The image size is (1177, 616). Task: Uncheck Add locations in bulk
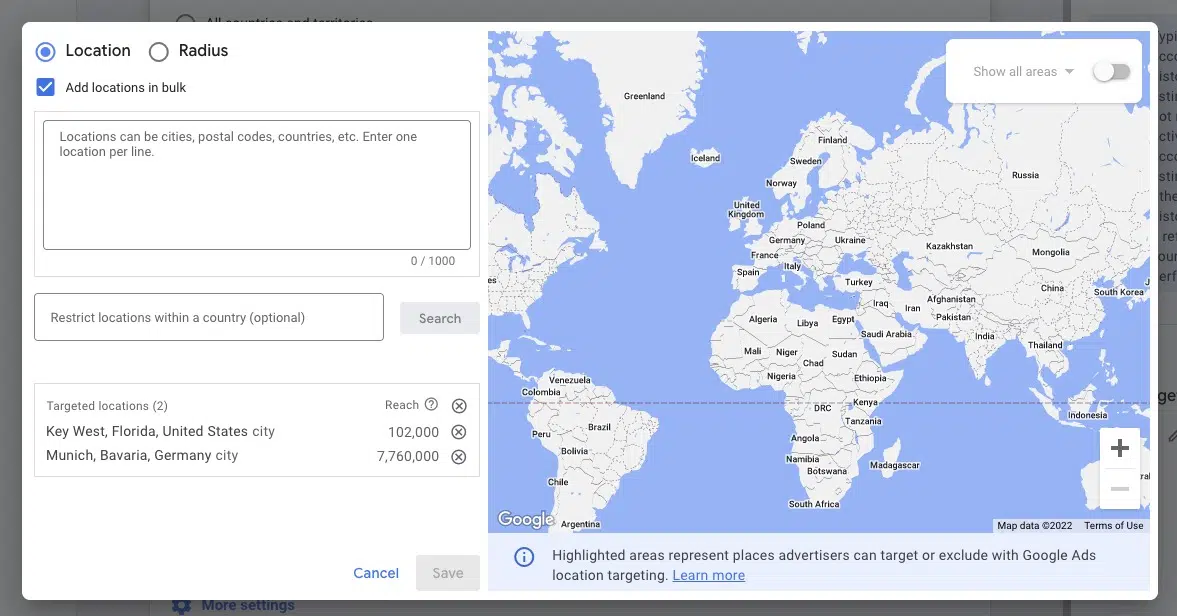(x=44, y=87)
